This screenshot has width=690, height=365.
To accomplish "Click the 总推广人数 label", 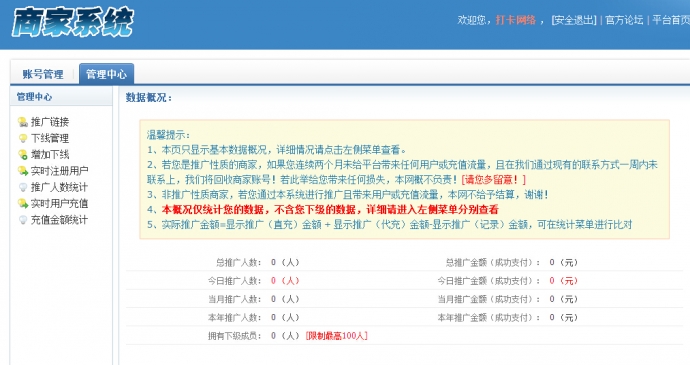I will click(x=239, y=262).
